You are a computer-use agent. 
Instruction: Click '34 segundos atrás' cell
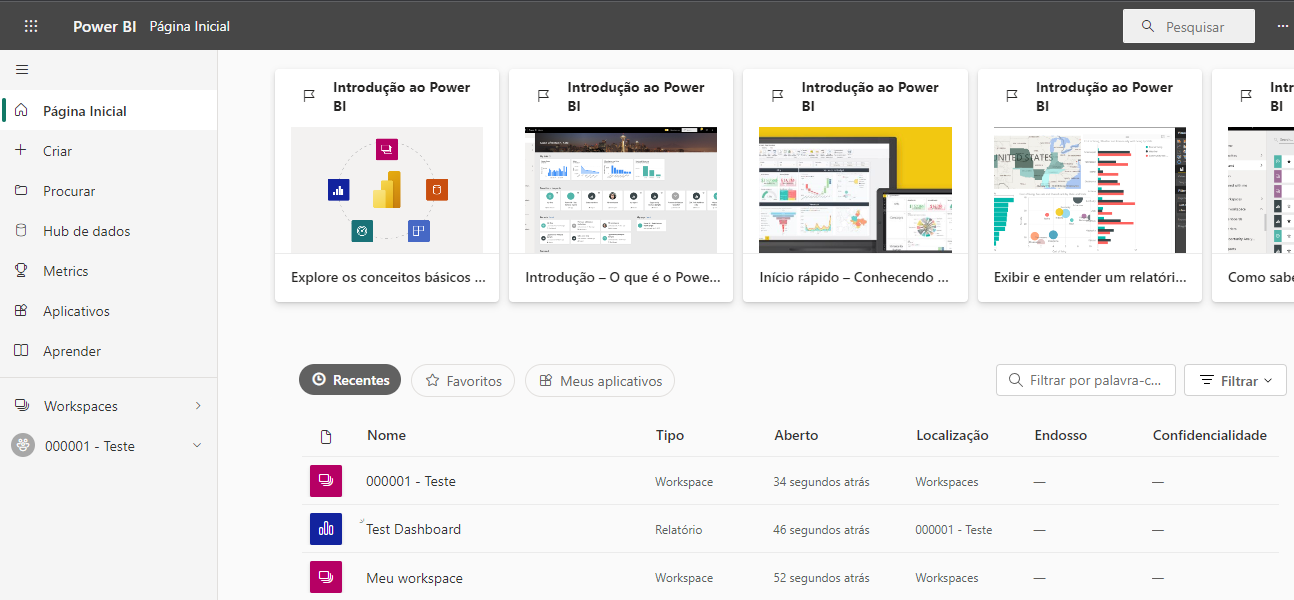pyautogui.click(x=821, y=482)
